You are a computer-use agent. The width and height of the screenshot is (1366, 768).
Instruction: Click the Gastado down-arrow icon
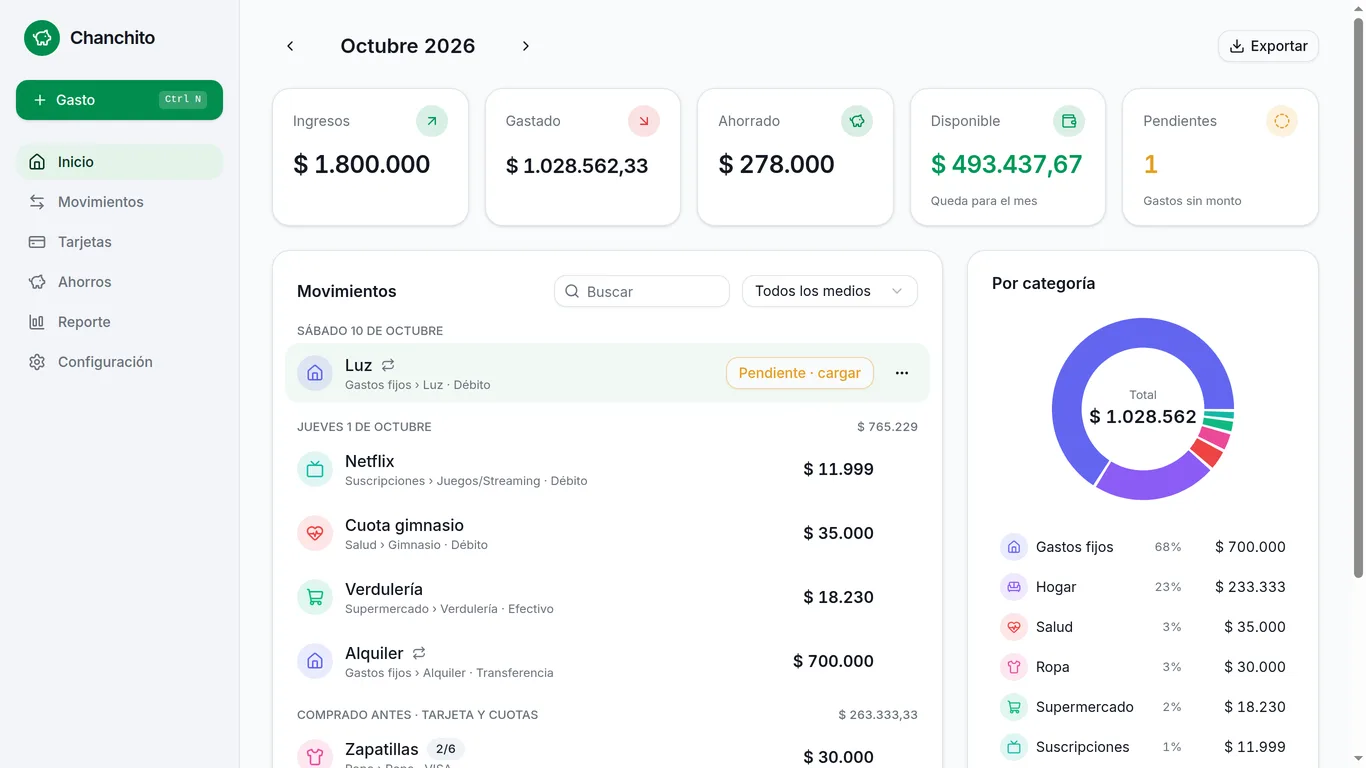644,121
